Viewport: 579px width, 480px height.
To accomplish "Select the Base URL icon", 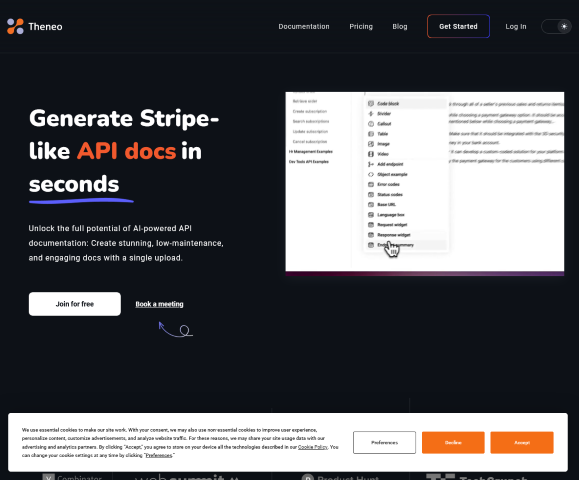I will click(371, 205).
